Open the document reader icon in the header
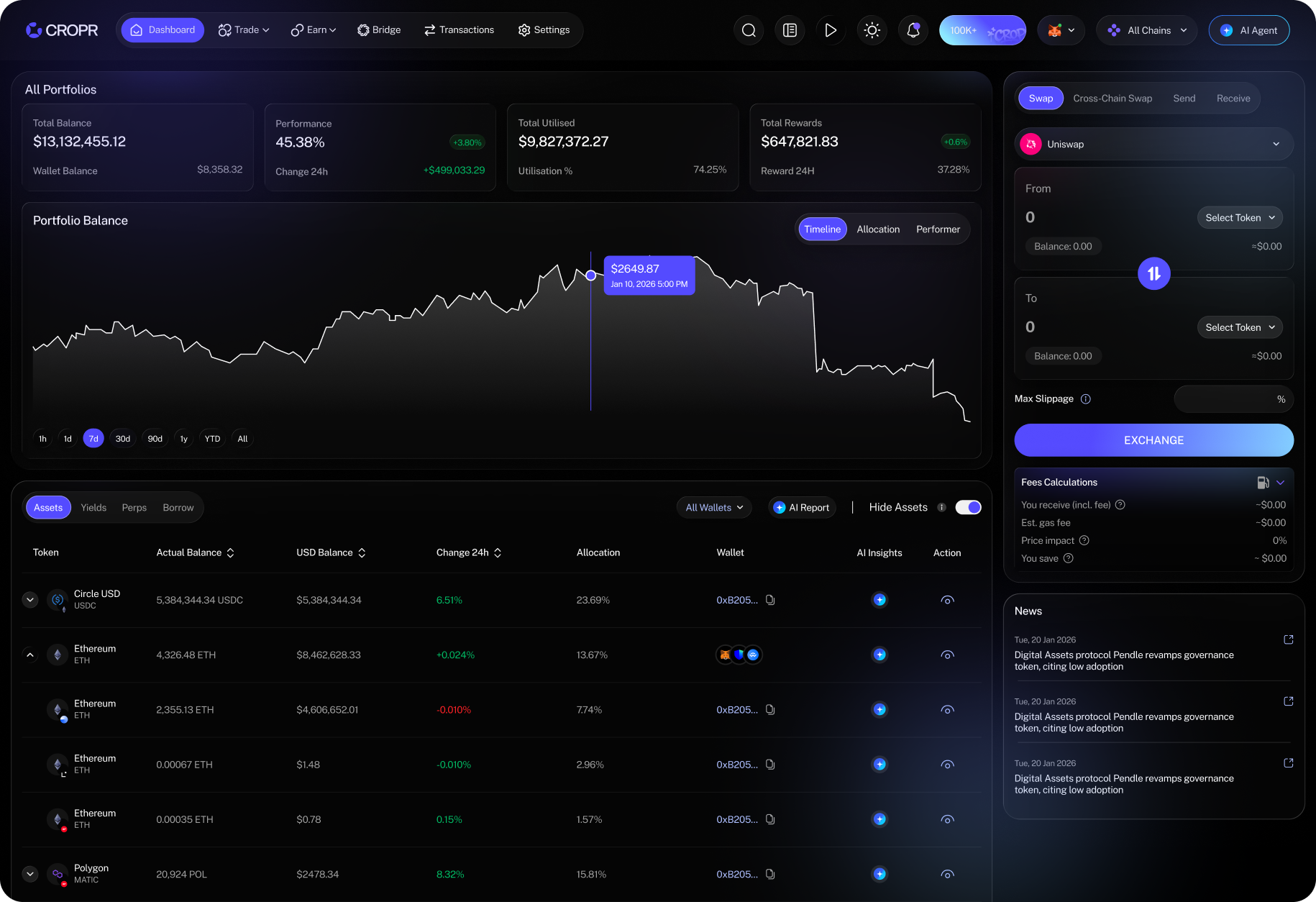1316x902 pixels. point(790,30)
